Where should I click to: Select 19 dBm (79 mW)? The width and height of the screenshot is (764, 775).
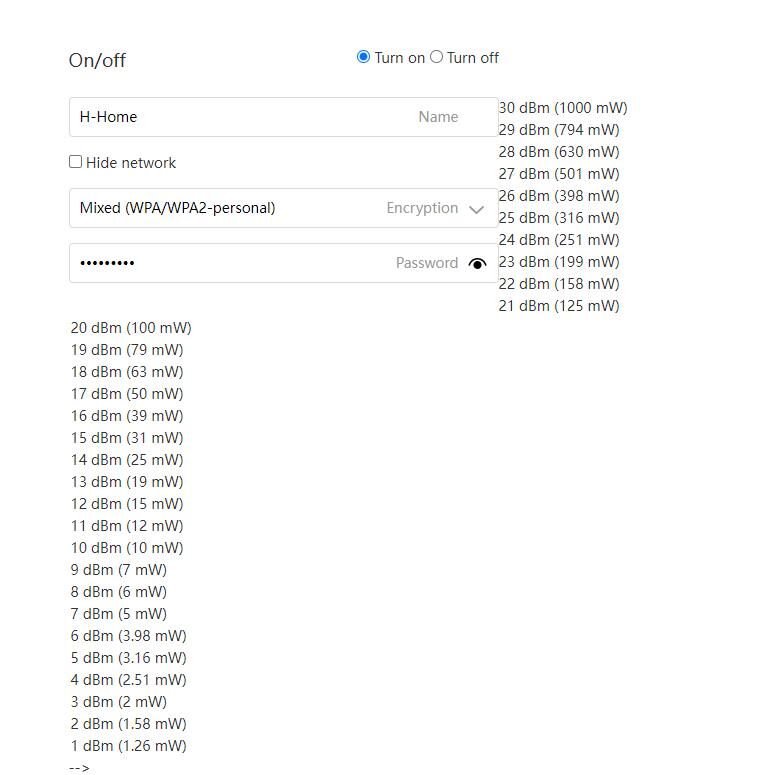click(127, 350)
